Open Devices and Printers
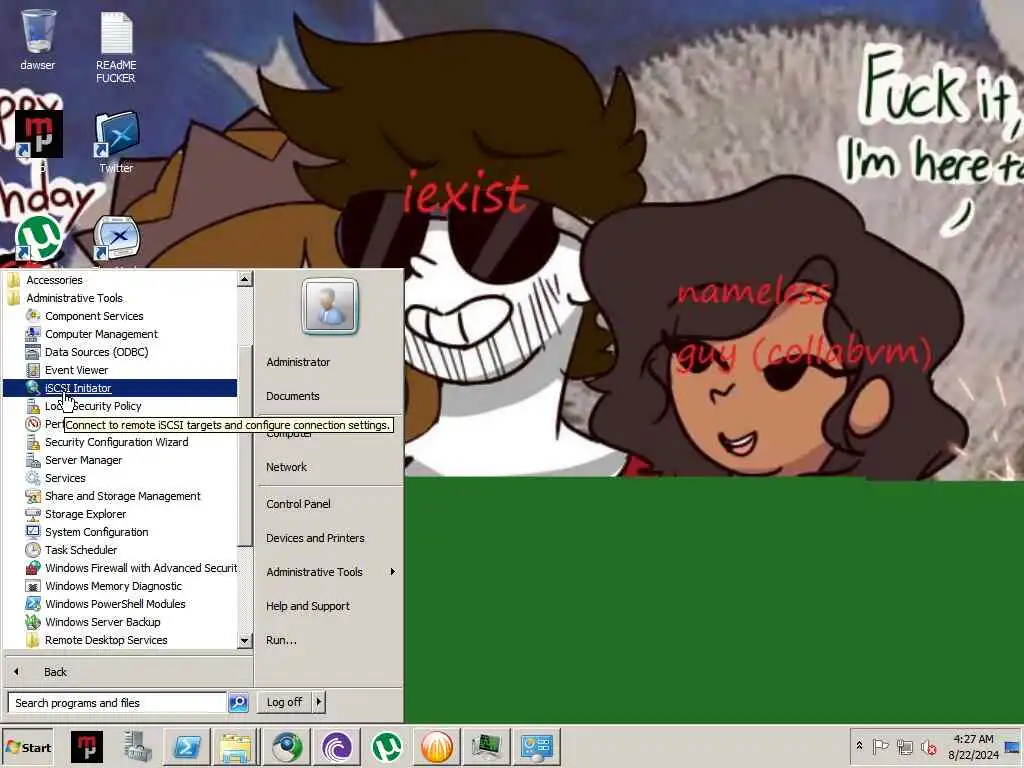The width and height of the screenshot is (1024, 768). tap(315, 538)
